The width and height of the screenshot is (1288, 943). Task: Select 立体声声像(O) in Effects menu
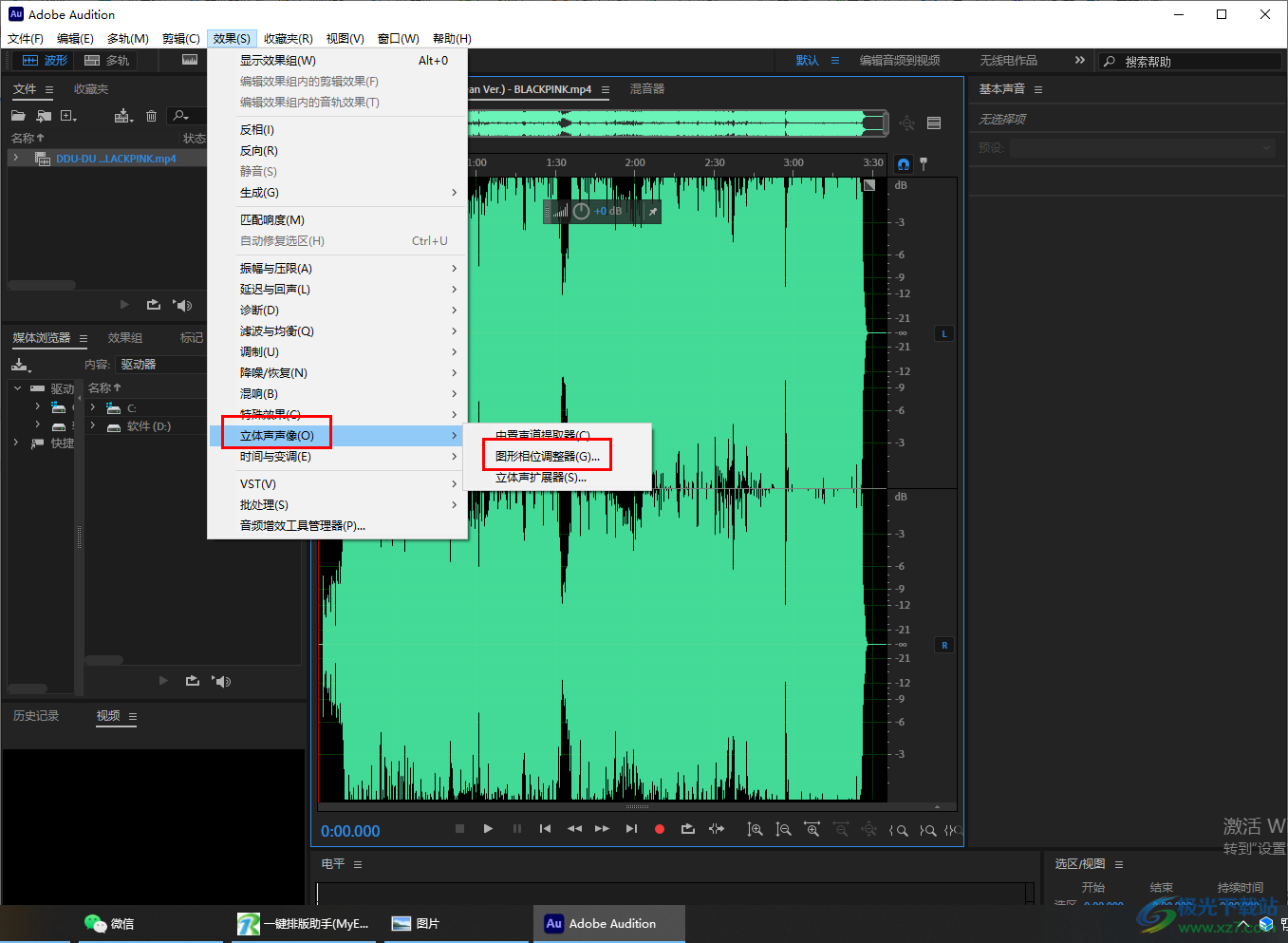pos(337,436)
